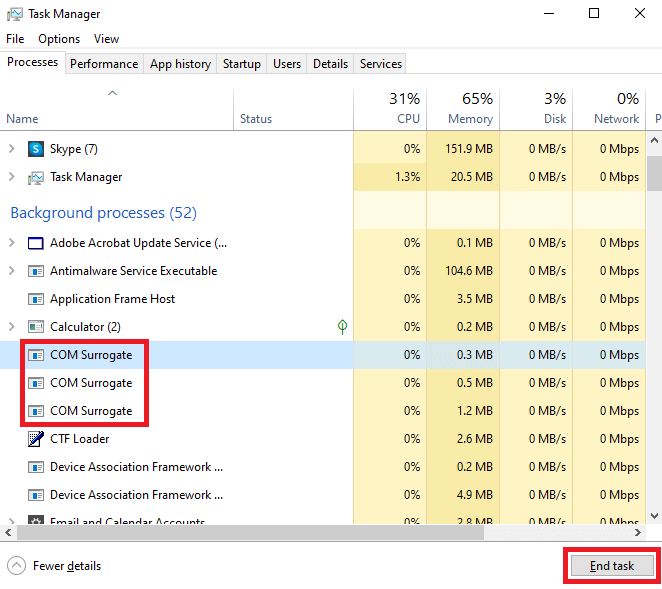This screenshot has height=589, width=662.
Task: Click vertical scrollbar down arrow
Action: (x=654, y=516)
